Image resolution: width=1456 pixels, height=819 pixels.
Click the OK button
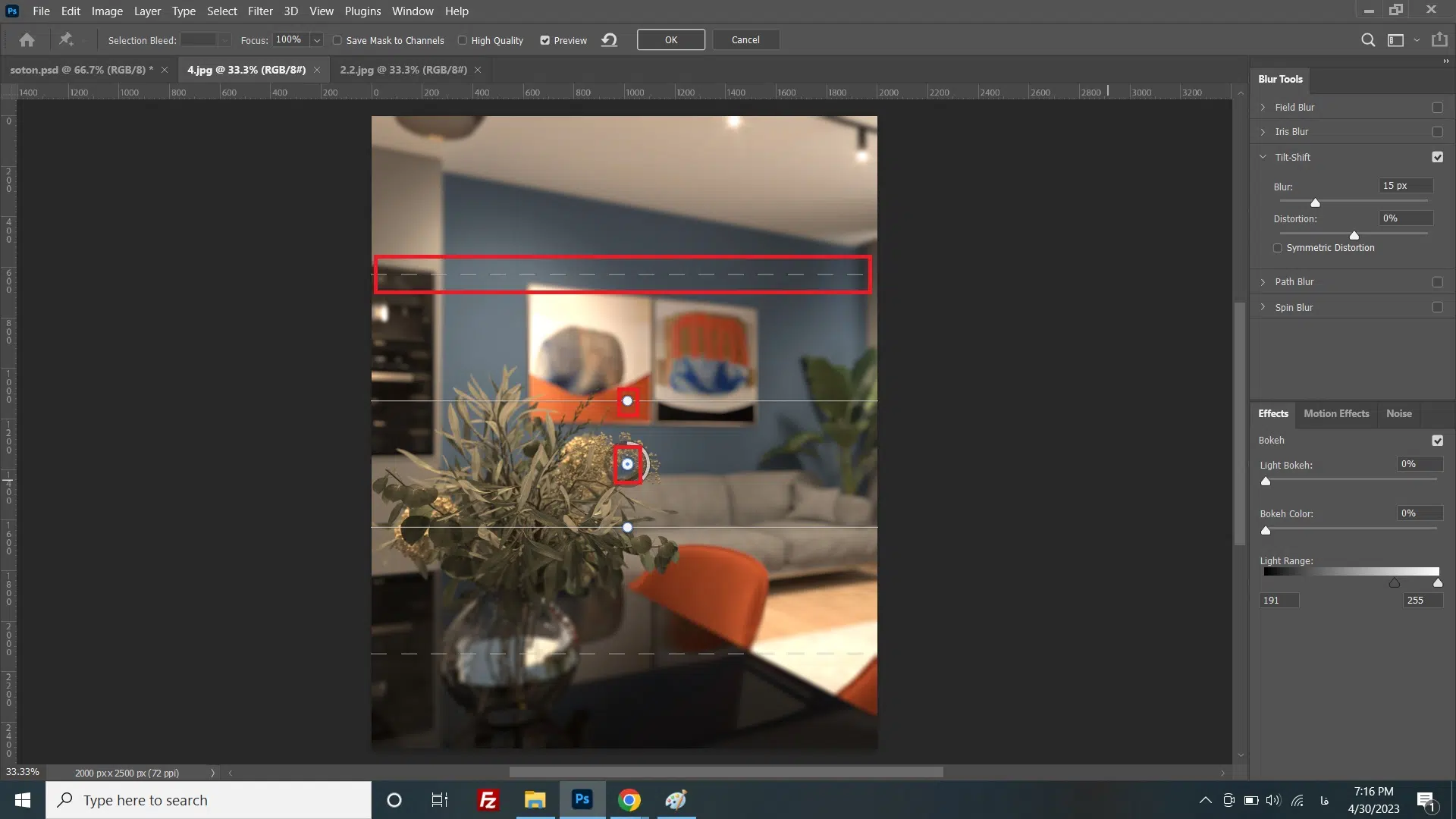(x=670, y=40)
